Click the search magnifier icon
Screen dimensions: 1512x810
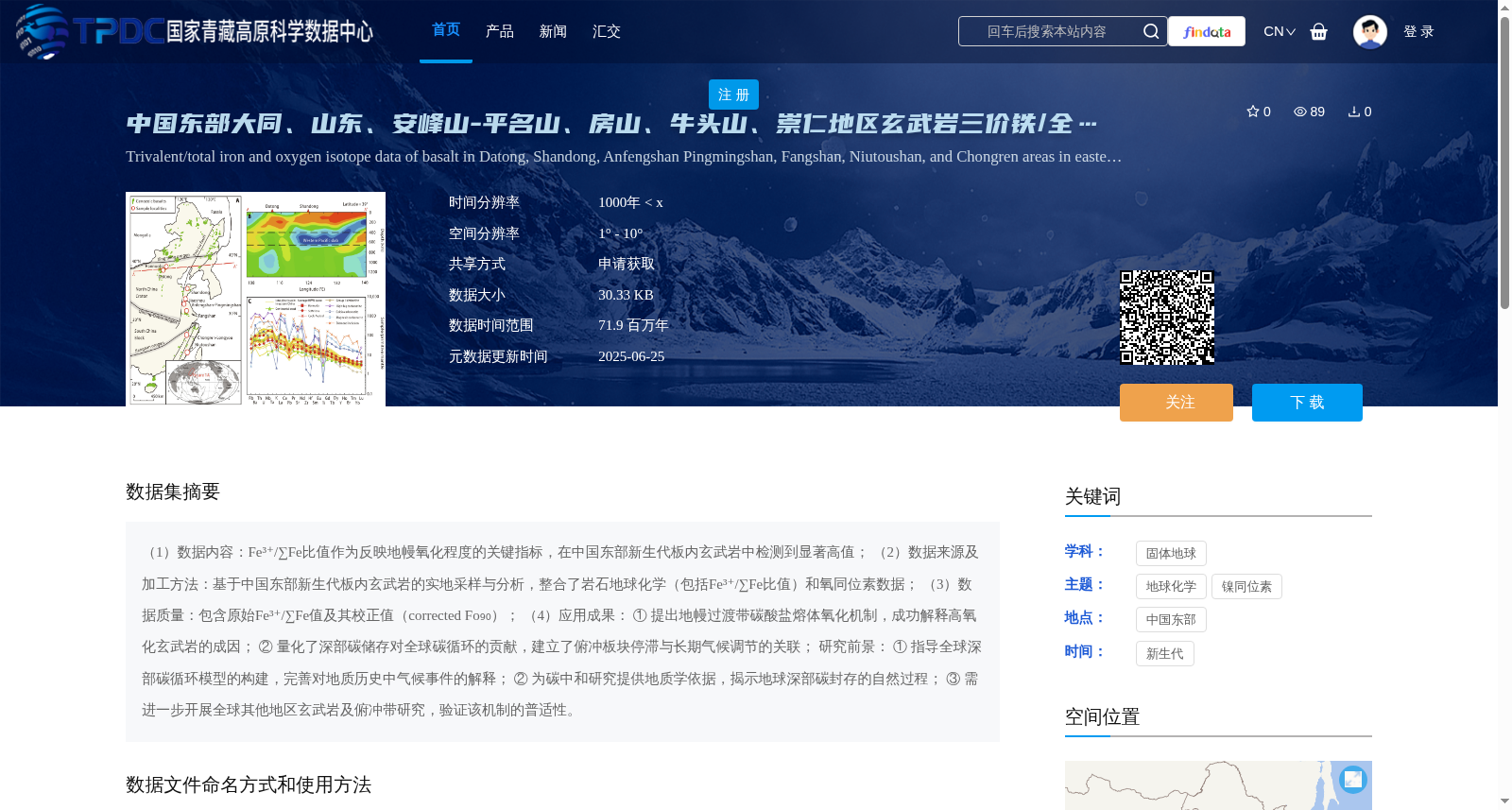(1150, 31)
